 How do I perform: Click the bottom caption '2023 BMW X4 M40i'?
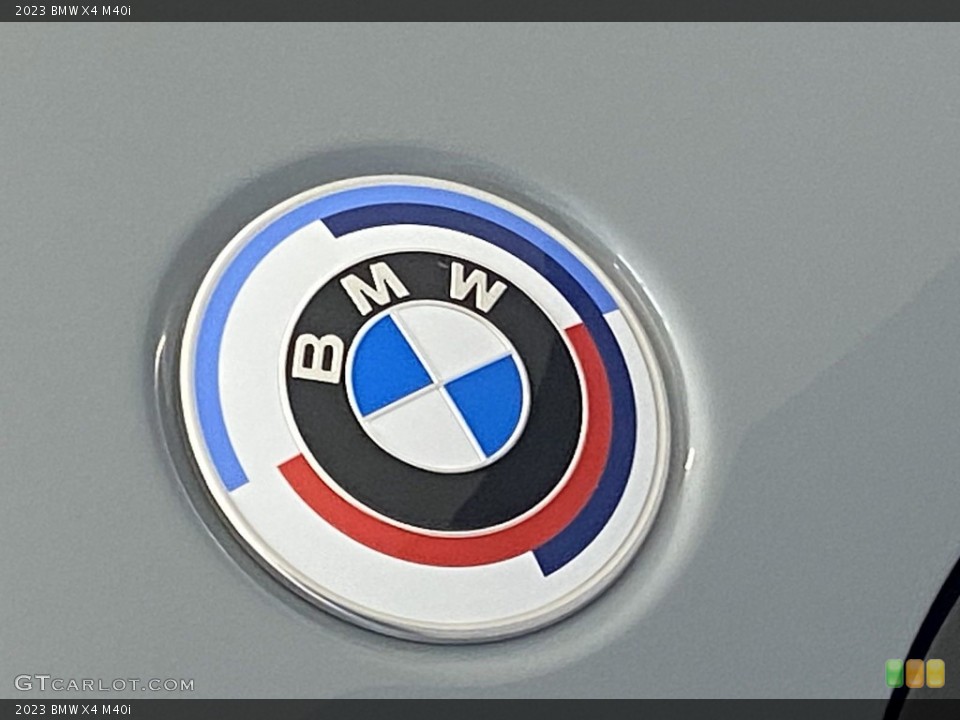[x=73, y=710]
